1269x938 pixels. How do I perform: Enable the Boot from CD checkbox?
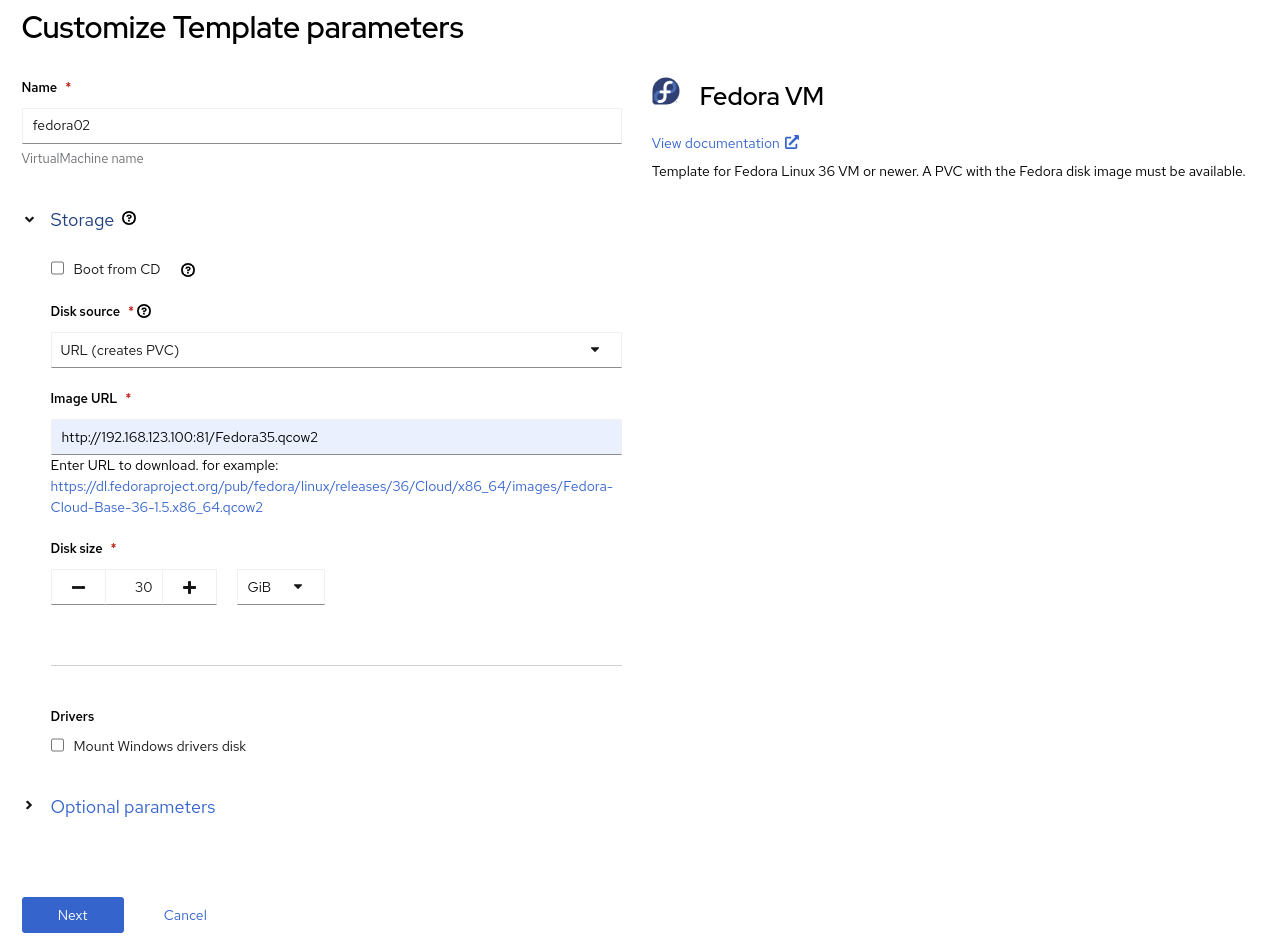58,268
